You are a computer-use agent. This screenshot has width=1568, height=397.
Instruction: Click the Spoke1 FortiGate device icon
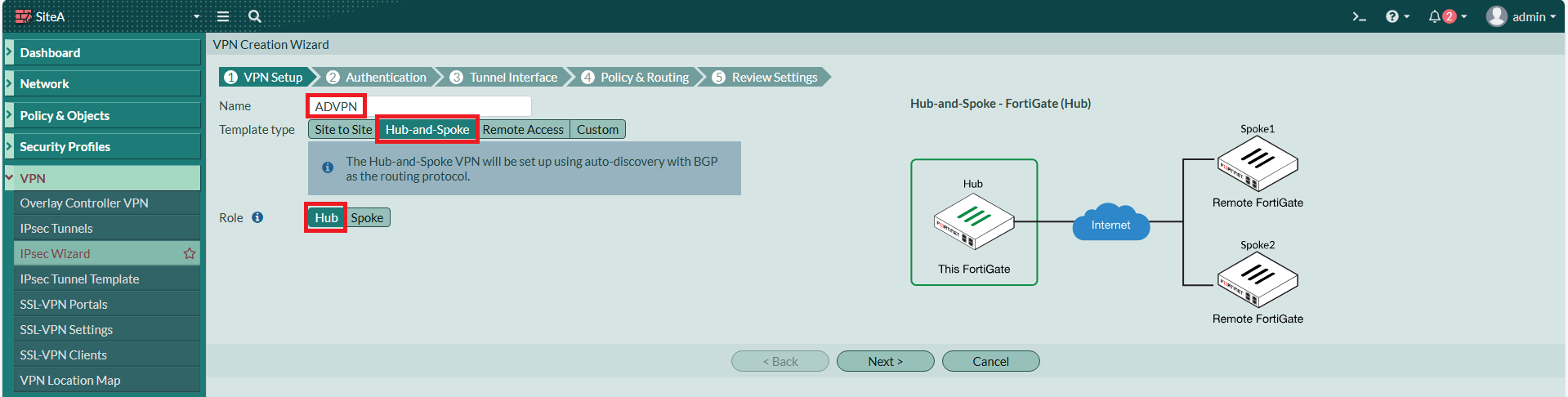(1258, 163)
